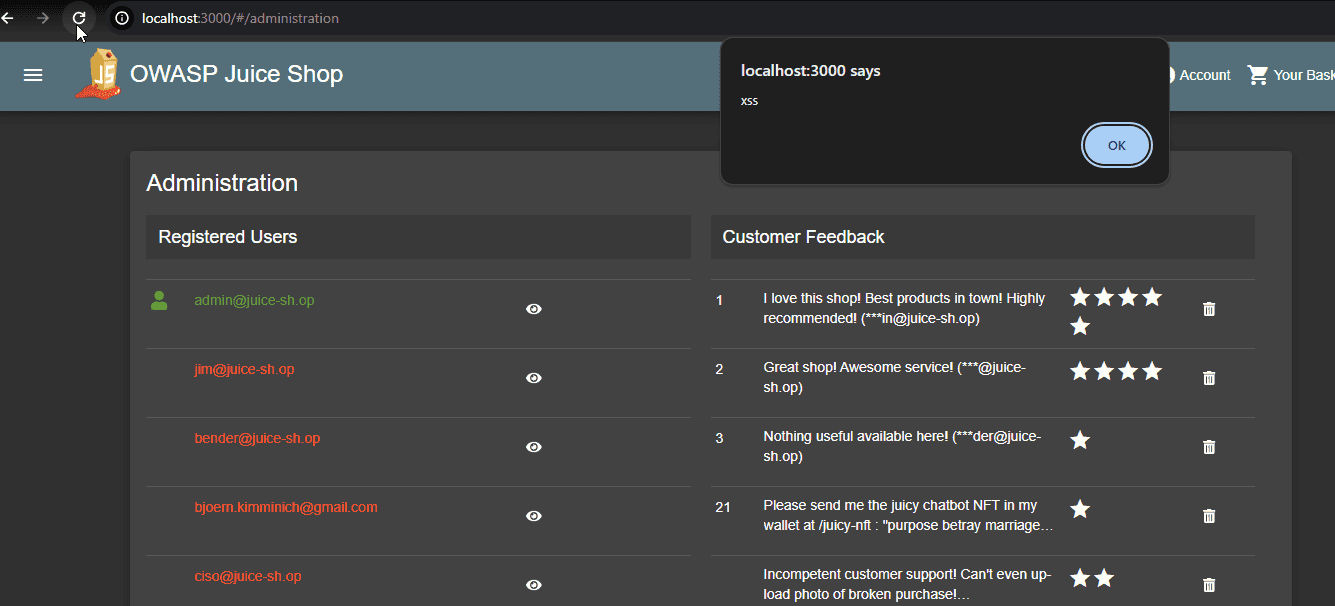Select the ciso@juice-sh.op user email

248,577
